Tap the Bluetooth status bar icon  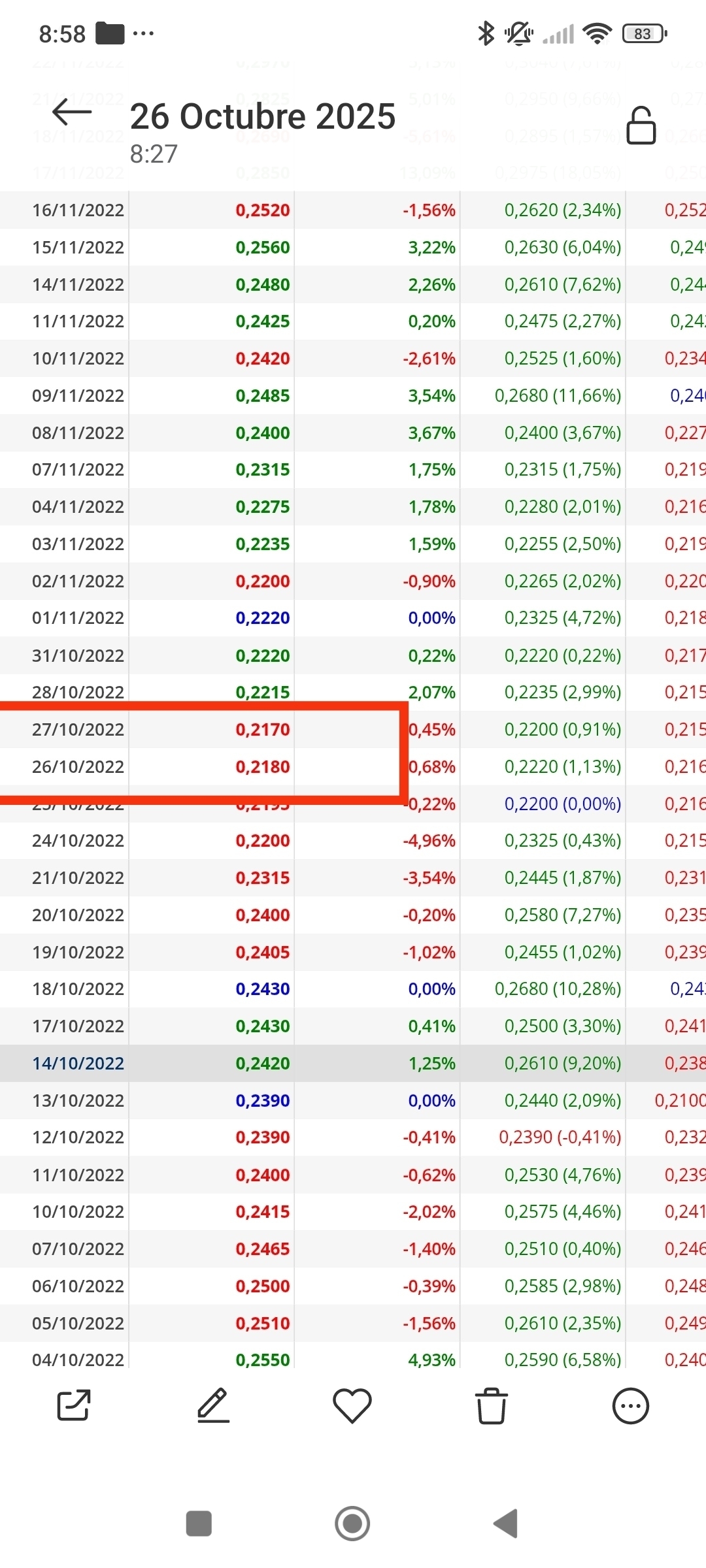pos(486,33)
